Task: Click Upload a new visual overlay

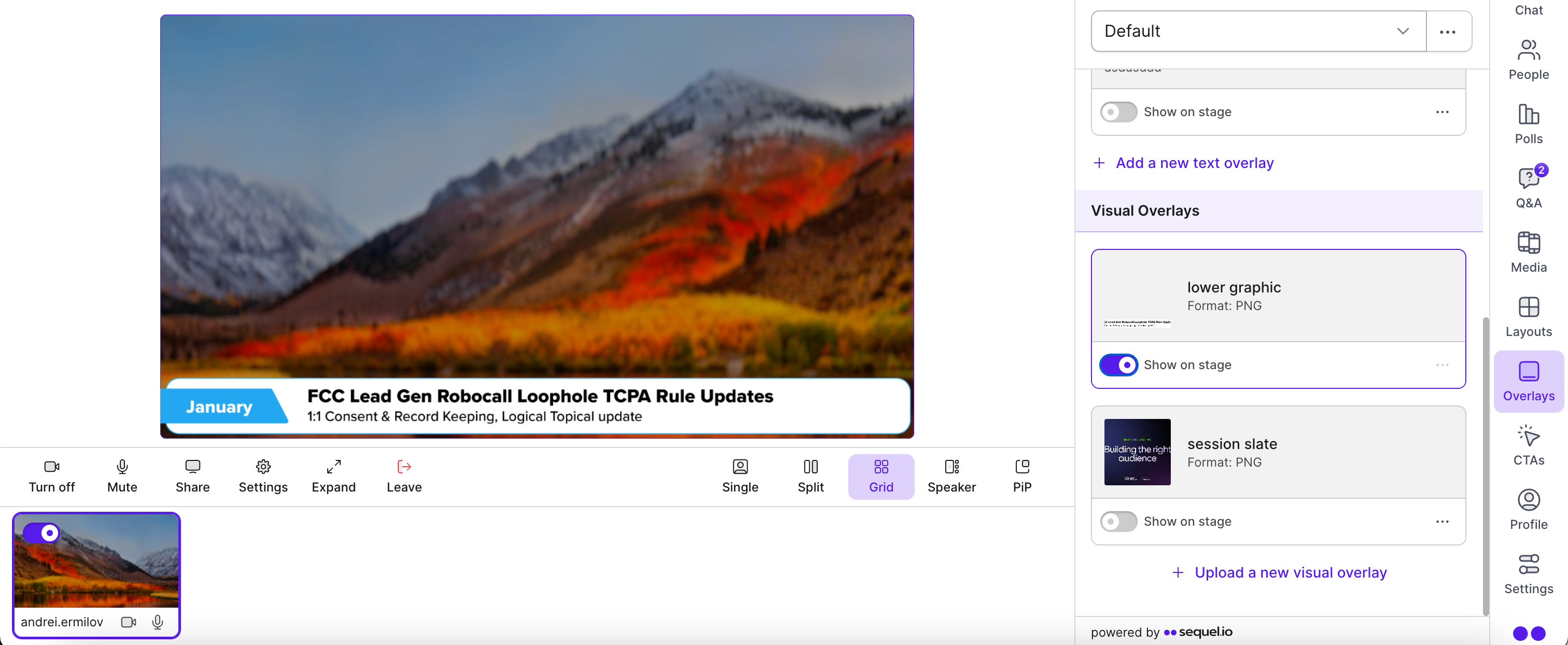Action: point(1279,572)
